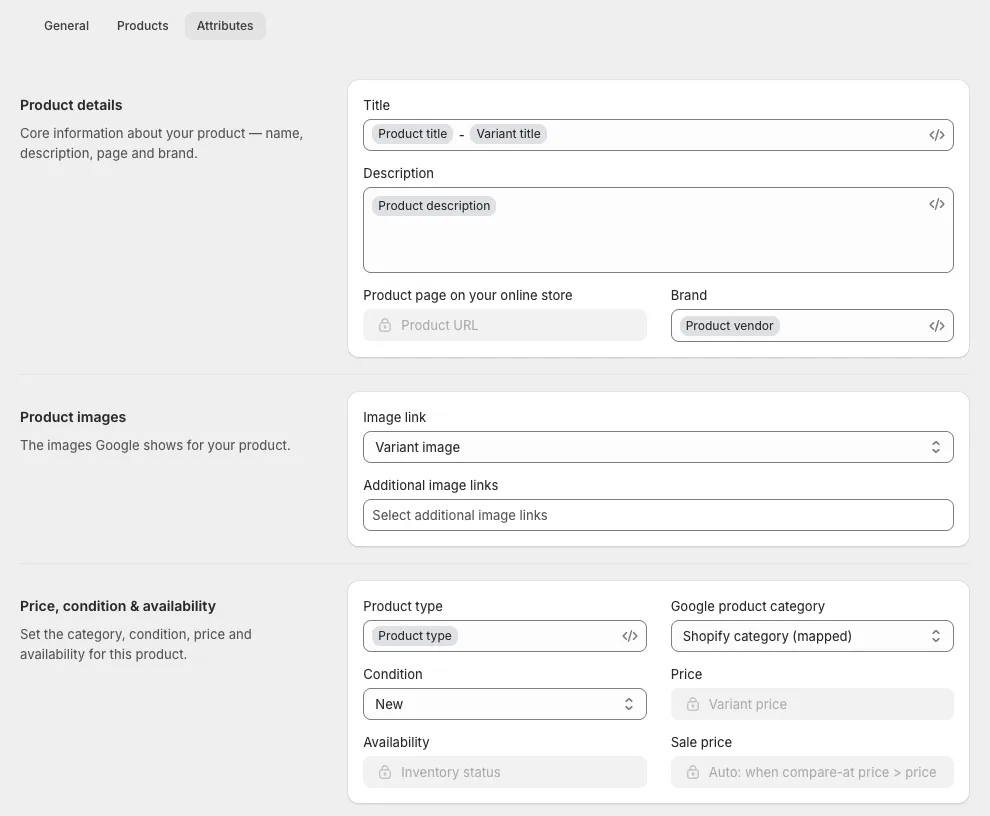Click the locked Product URL field
This screenshot has height=816, width=990.
click(504, 325)
